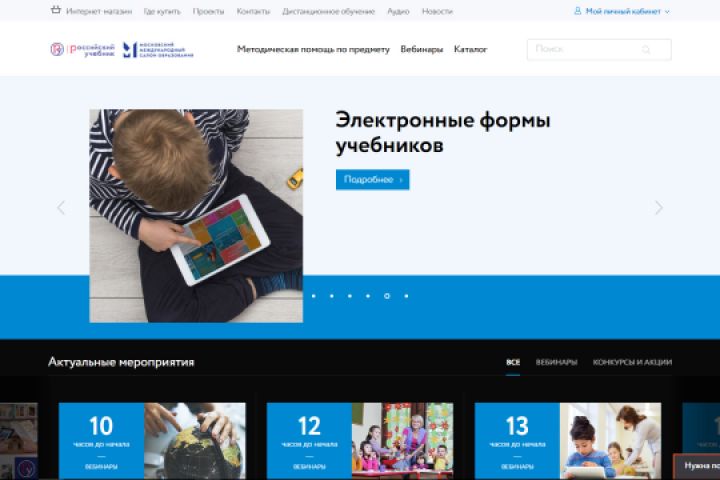
Task: Open Новости in the top bar
Action: [437, 11]
